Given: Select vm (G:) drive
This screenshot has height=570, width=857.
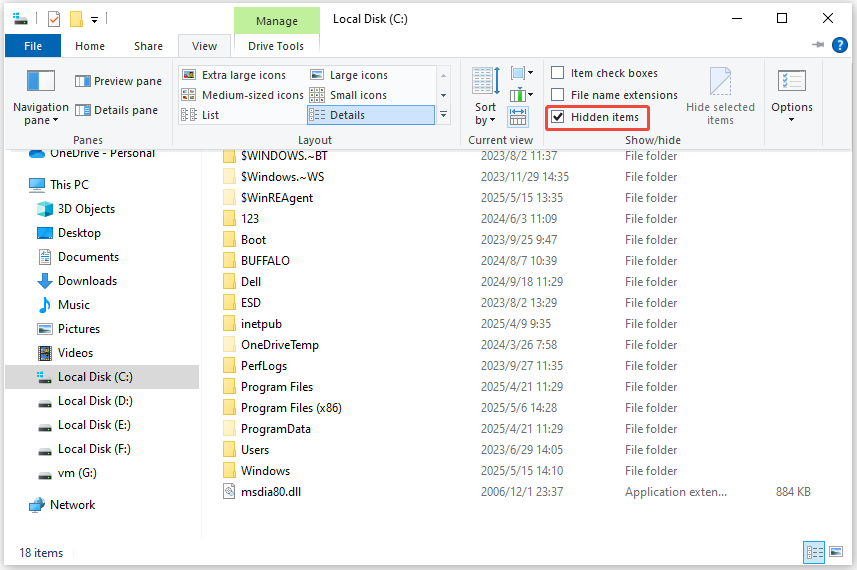Looking at the screenshot, I should (67, 473).
